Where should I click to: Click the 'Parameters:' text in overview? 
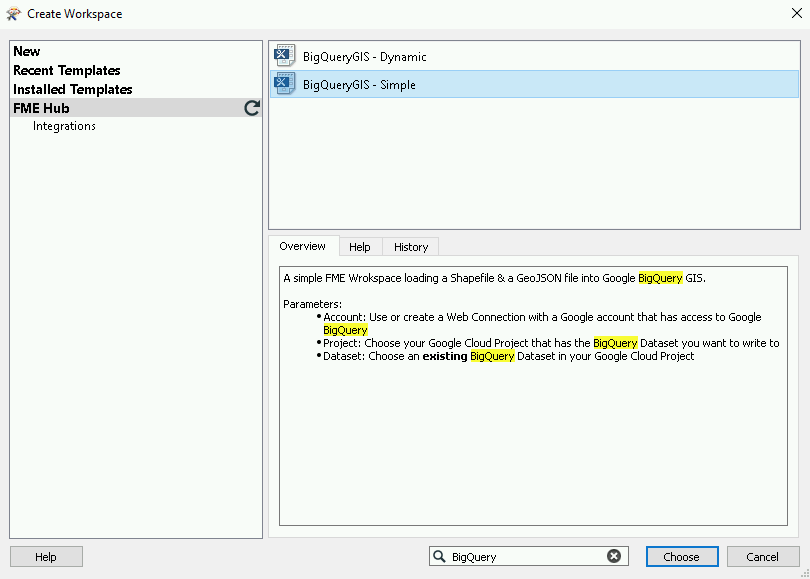pyautogui.click(x=313, y=304)
